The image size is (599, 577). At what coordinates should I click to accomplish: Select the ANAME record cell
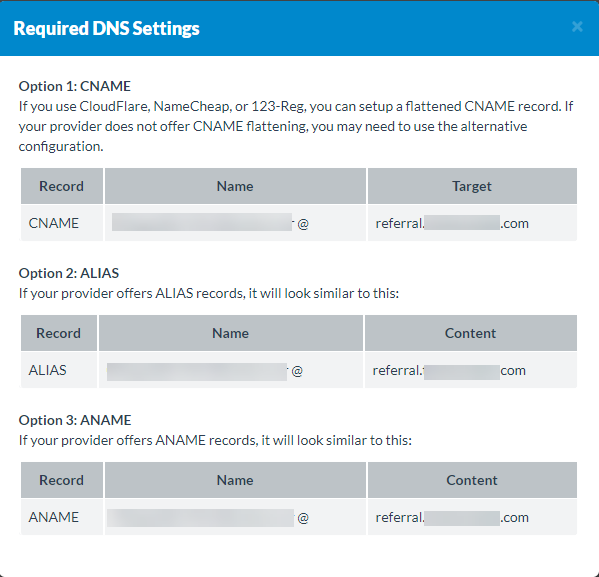[x=62, y=517]
